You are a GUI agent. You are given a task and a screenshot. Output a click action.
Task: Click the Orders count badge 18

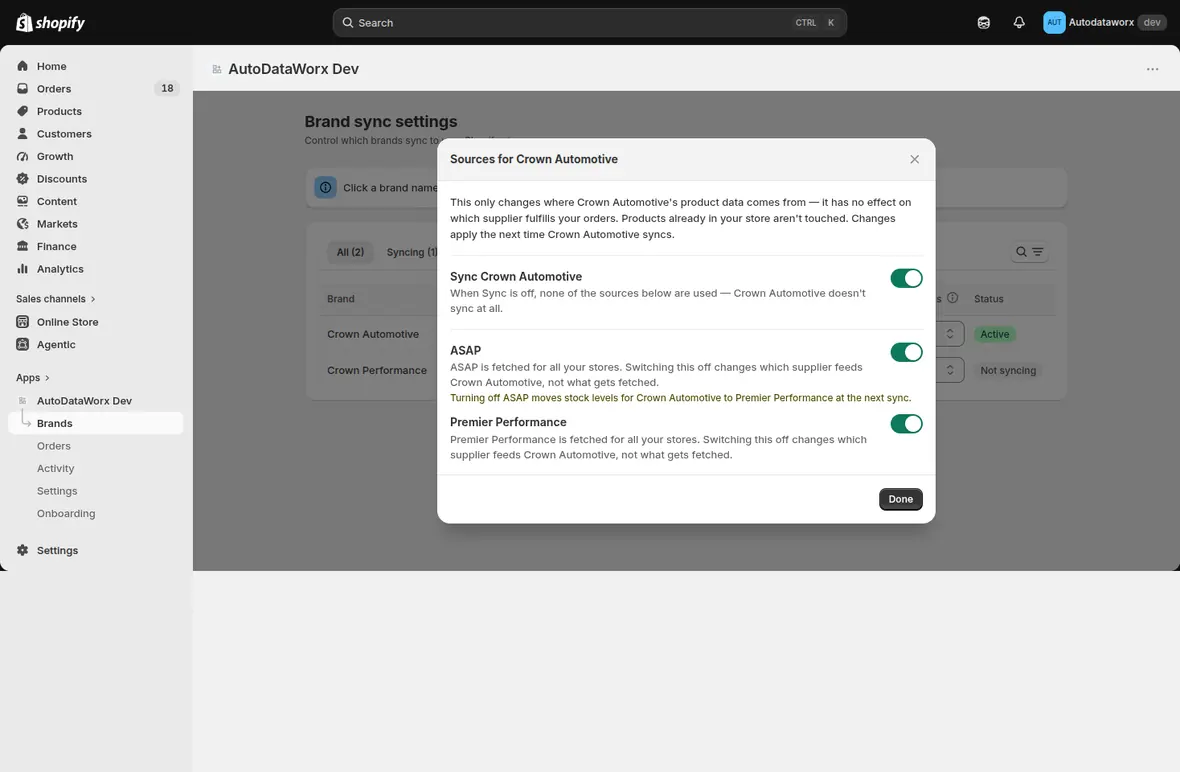(167, 89)
